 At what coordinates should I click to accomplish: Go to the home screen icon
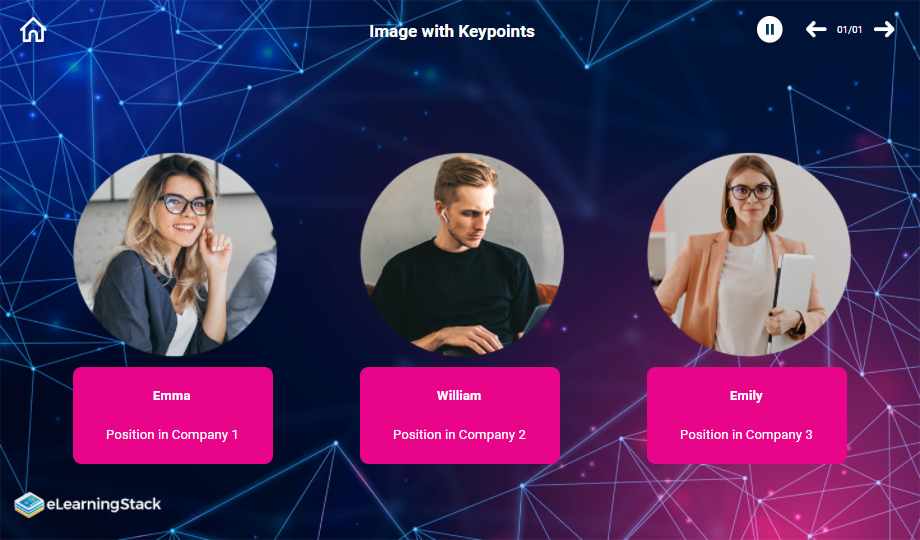(x=33, y=30)
